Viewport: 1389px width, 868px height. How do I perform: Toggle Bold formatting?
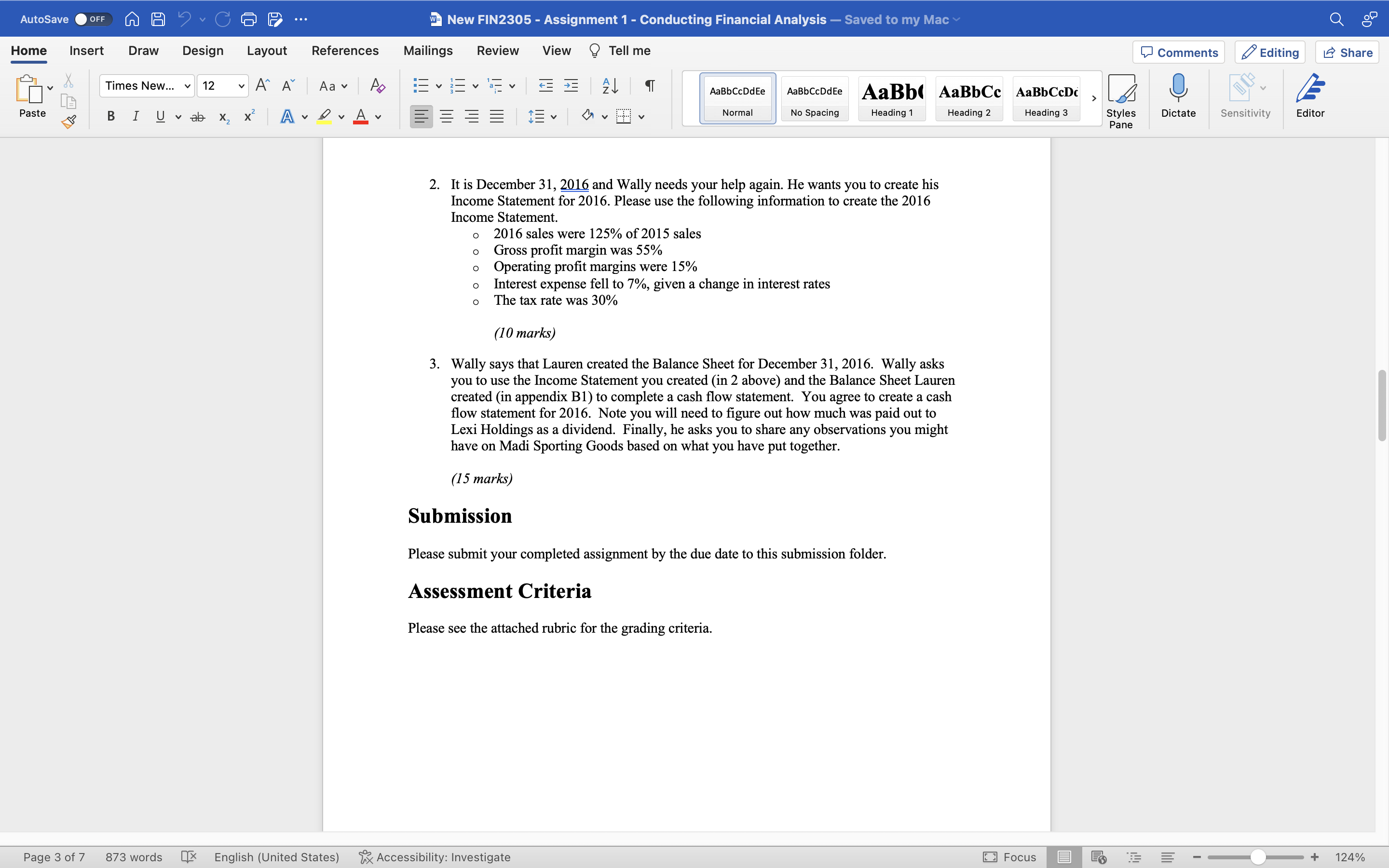(x=111, y=117)
